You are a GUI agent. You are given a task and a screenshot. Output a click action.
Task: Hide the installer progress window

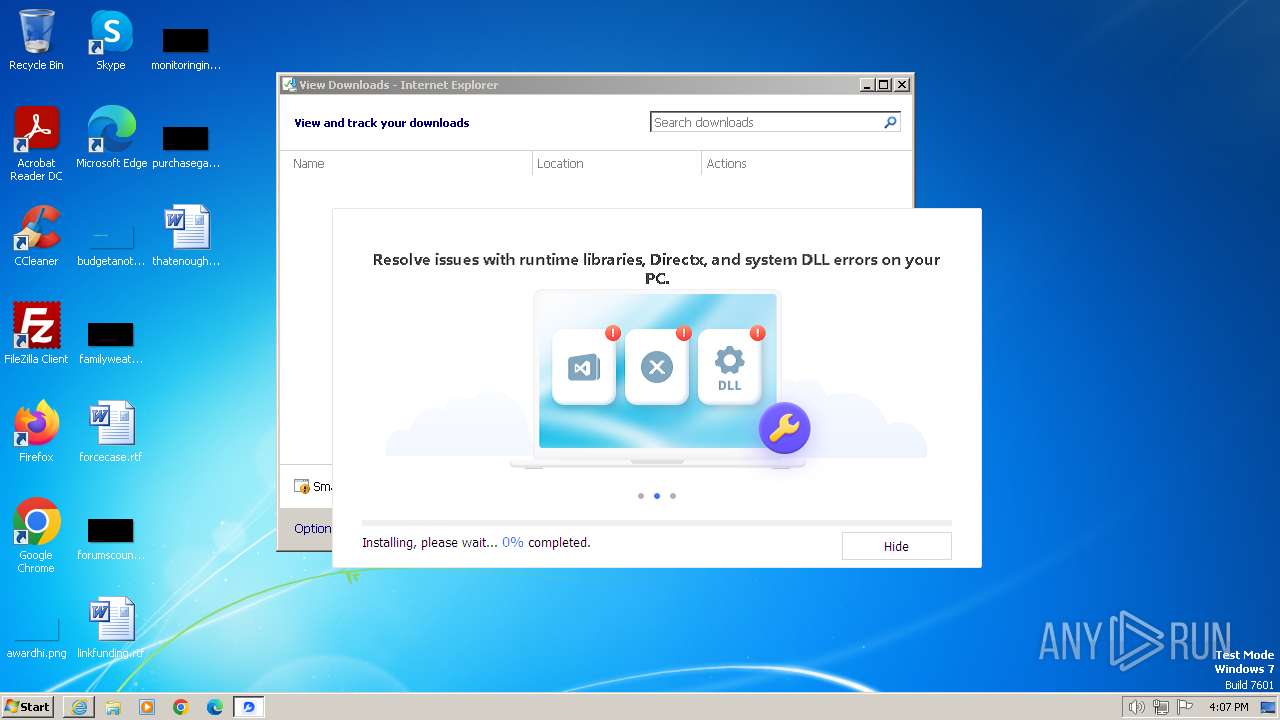(x=896, y=546)
